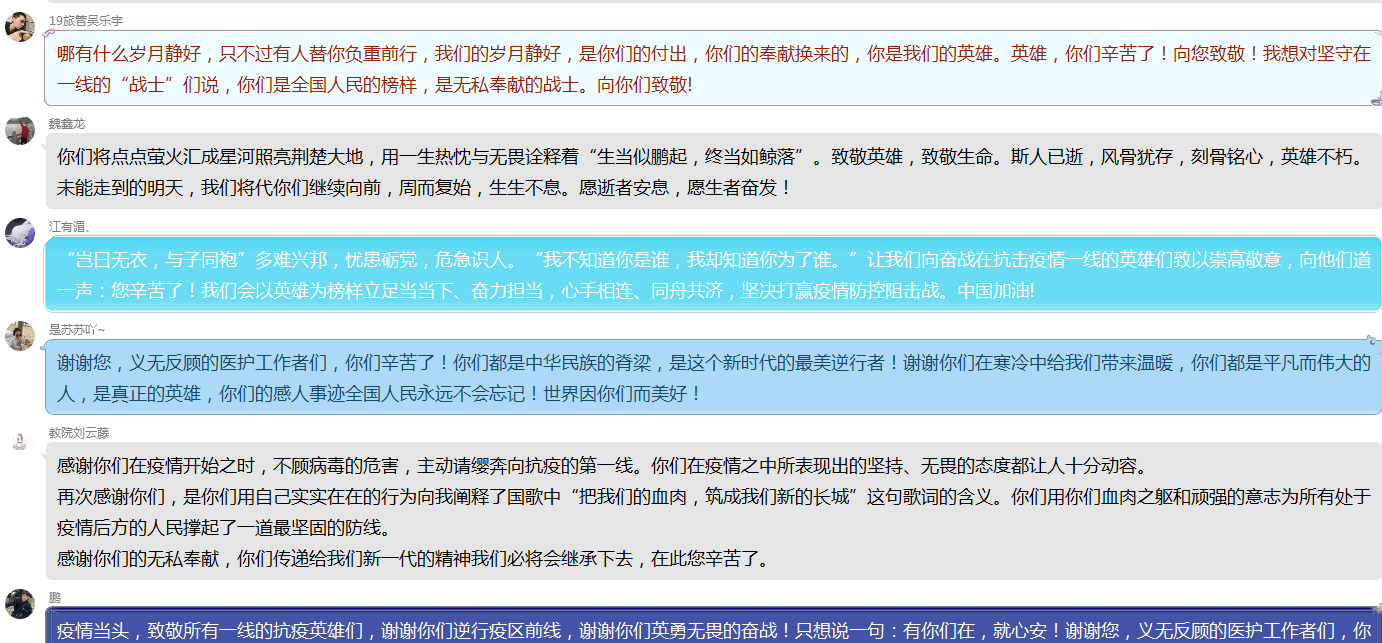The height and width of the screenshot is (643, 1382).
Task: Click the name 鹏 above the last message
Action: [55, 597]
